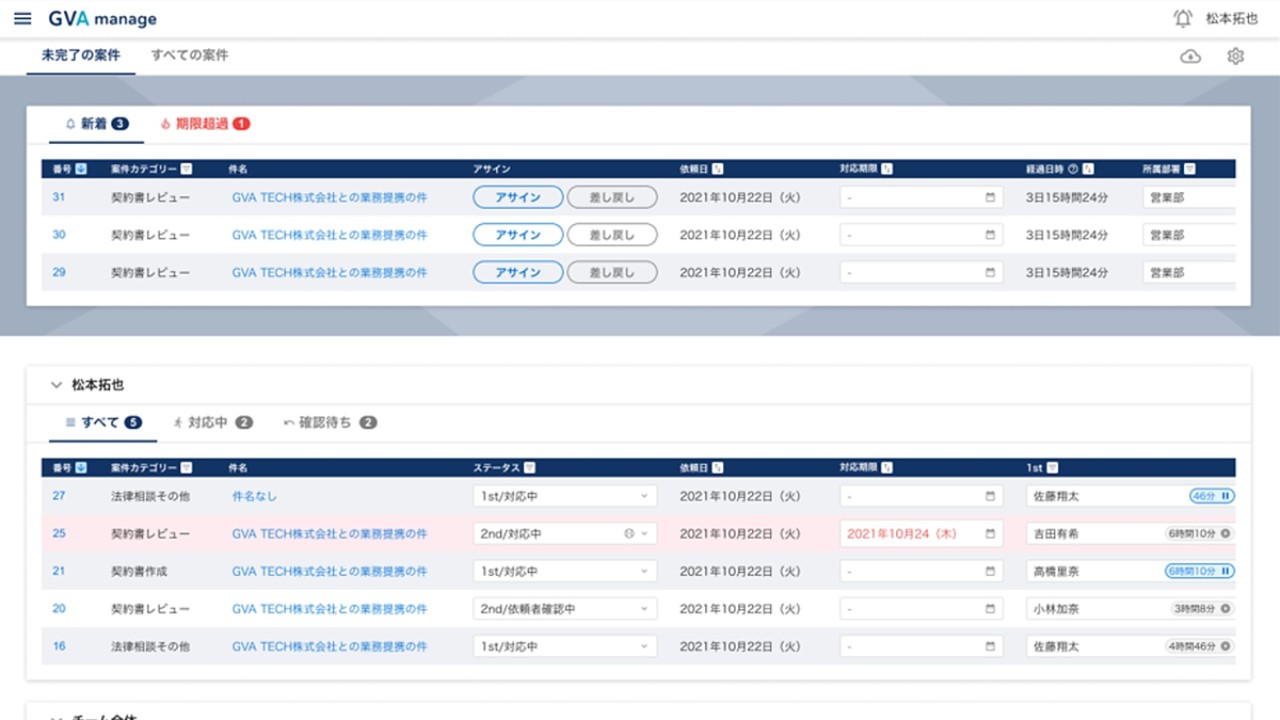Click 差し戻し button for case 29
1280x720 pixels.
[x=611, y=273]
